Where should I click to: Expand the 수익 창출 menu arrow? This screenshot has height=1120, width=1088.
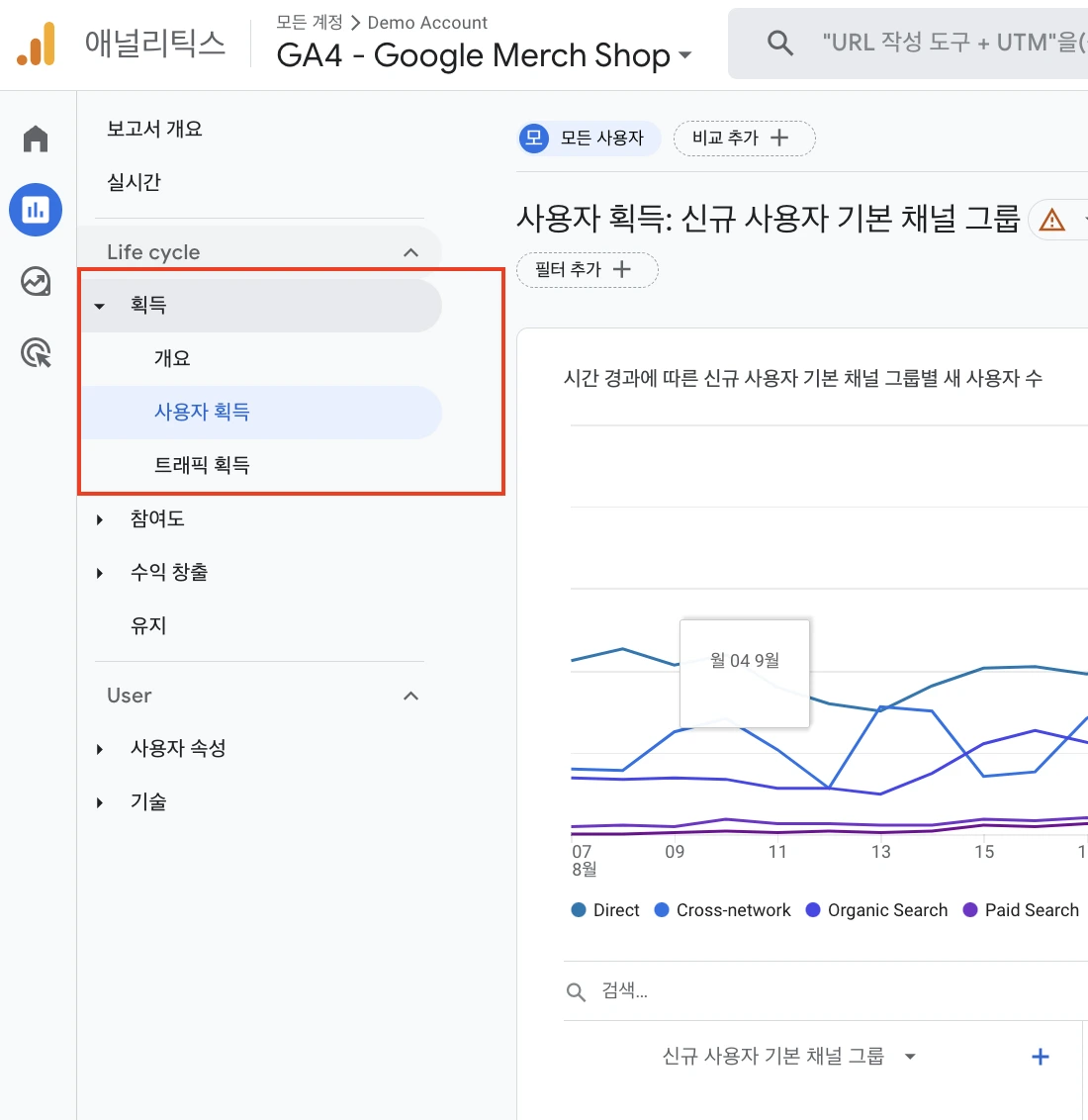click(99, 573)
